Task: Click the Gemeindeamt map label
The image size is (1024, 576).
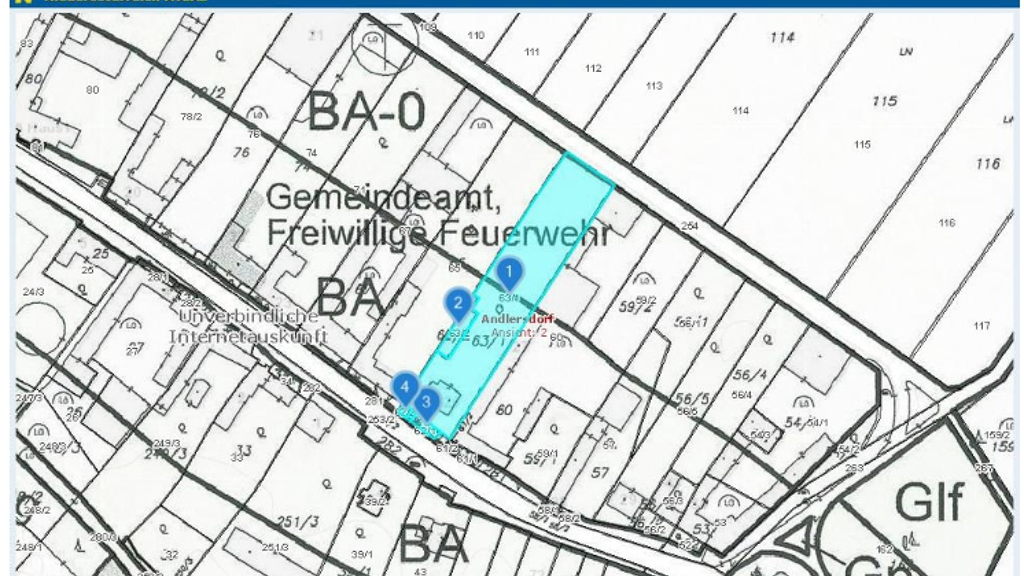Action: click(384, 197)
